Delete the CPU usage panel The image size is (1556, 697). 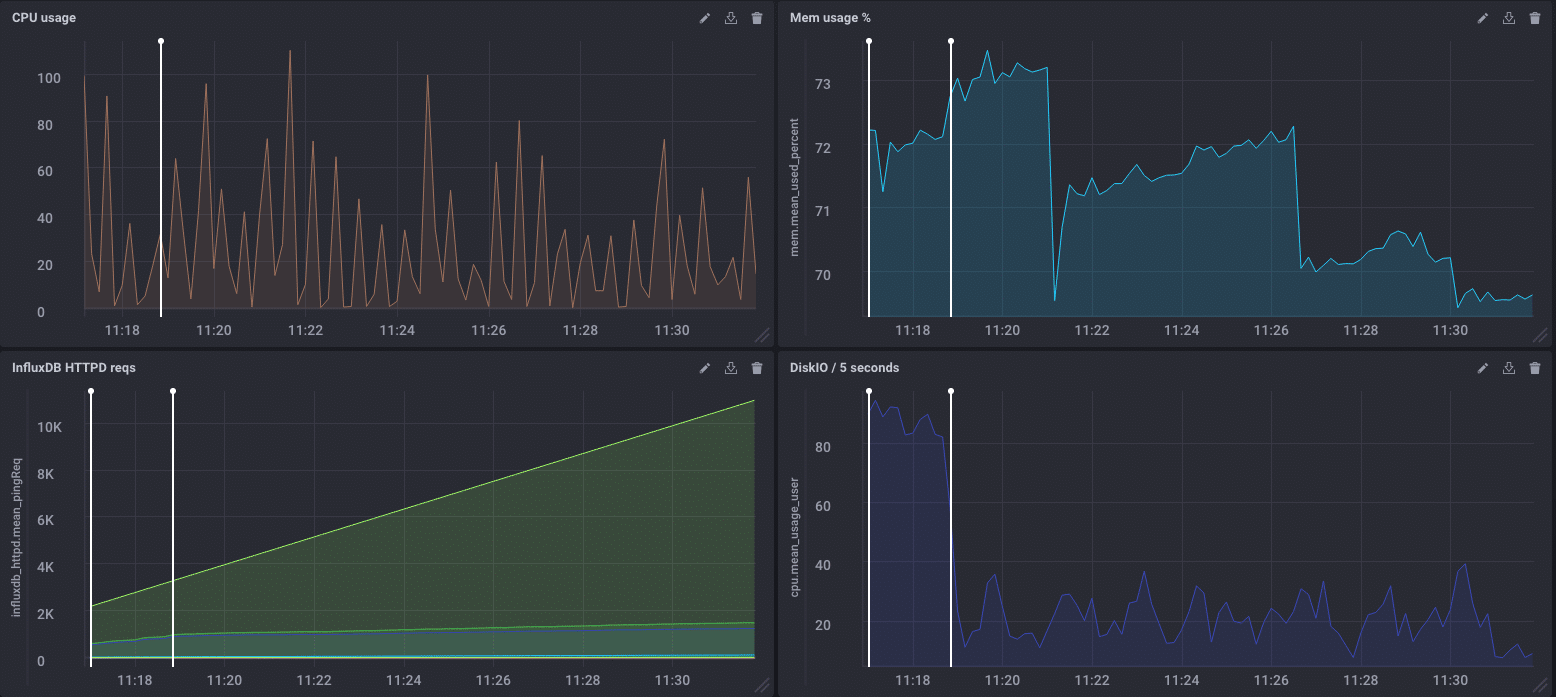click(757, 18)
